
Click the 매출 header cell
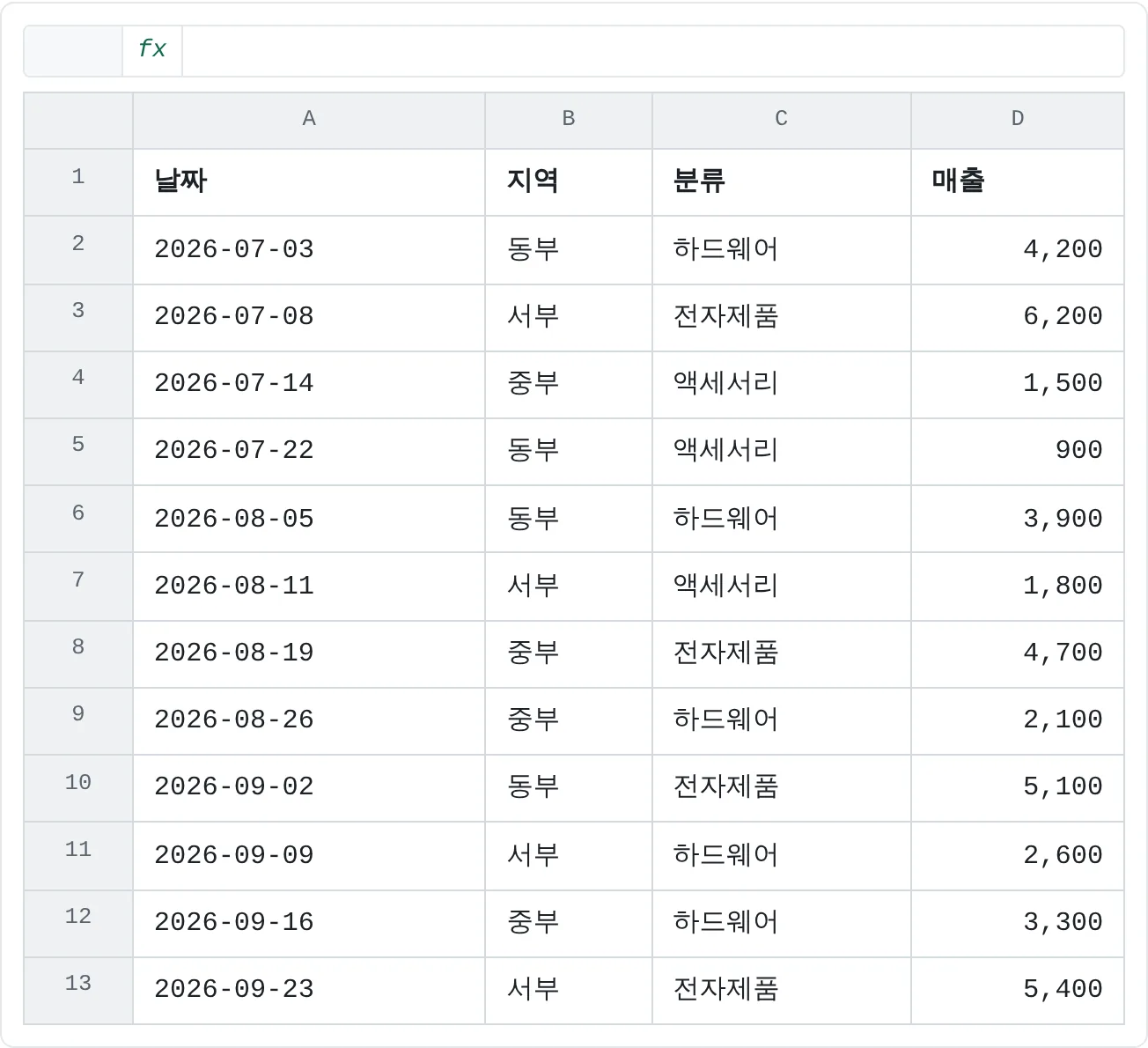[x=1018, y=182]
